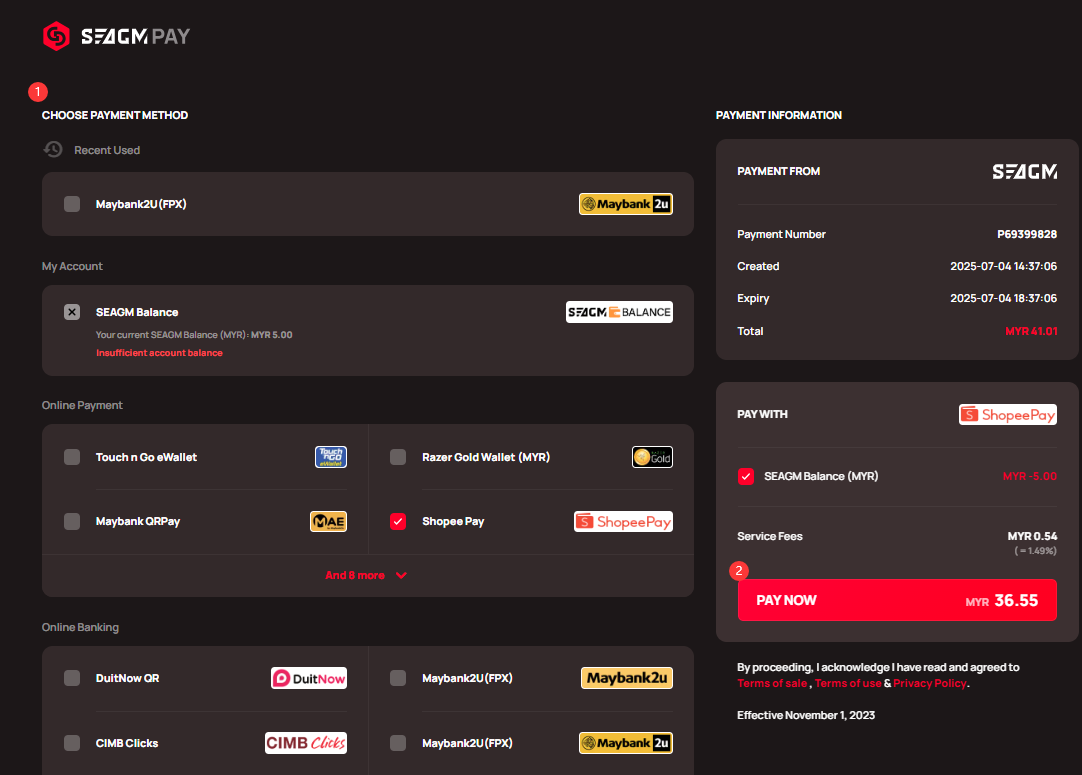Image resolution: width=1082 pixels, height=775 pixels.
Task: Uncheck SEAGM Balance (MYR) in Pay With
Action: 746,476
